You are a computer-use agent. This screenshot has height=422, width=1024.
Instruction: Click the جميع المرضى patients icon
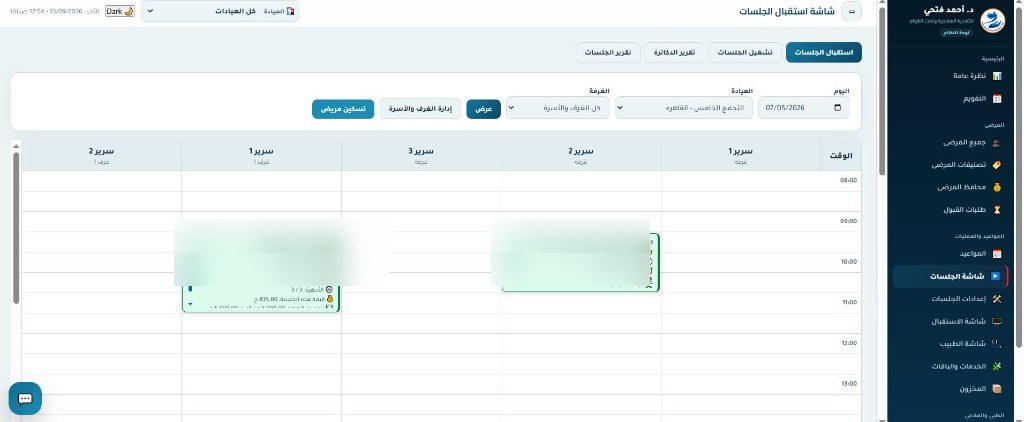(x=997, y=142)
